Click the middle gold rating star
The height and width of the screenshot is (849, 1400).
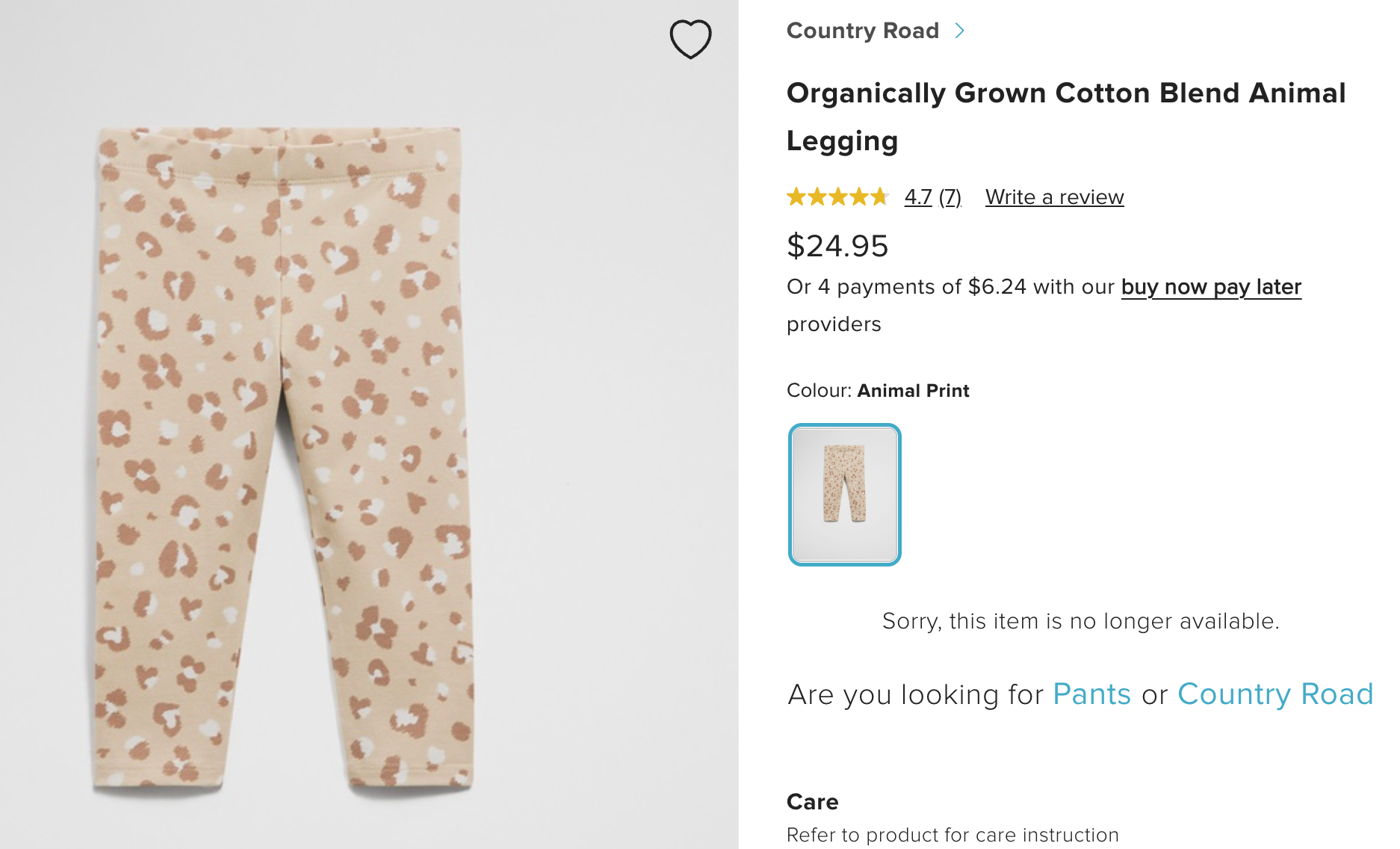pos(838,197)
